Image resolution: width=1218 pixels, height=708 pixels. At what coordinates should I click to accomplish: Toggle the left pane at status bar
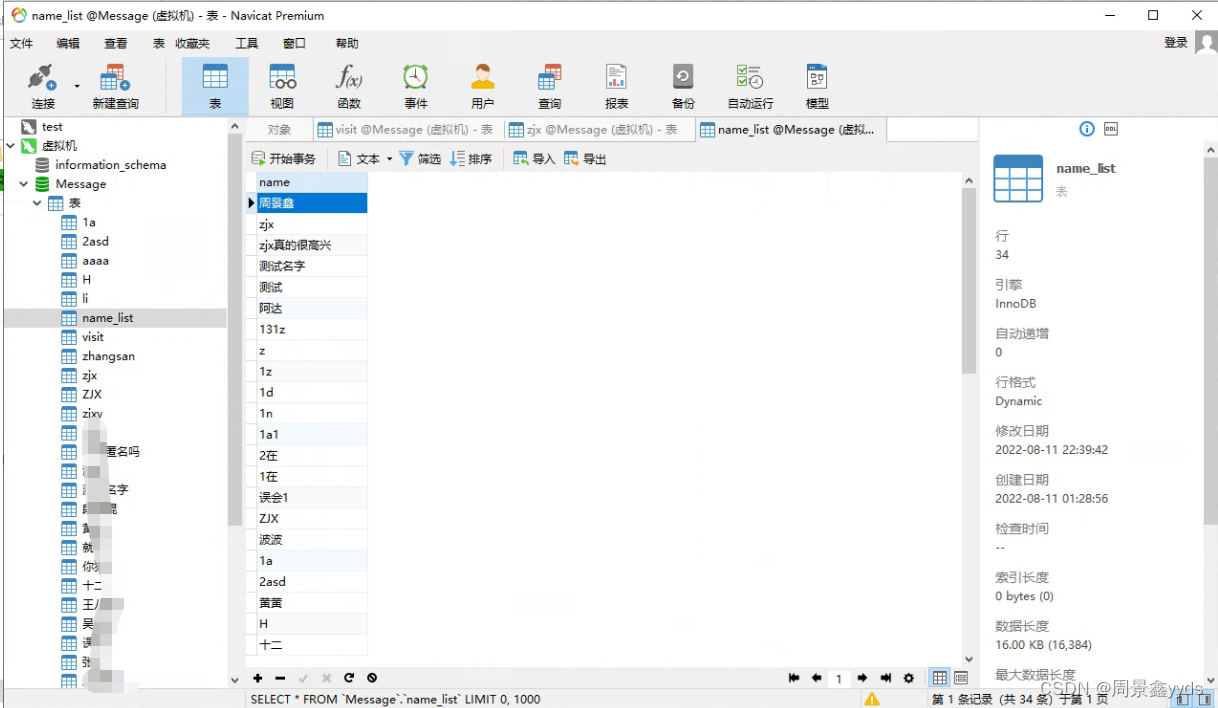pyautogui.click(x=1182, y=699)
